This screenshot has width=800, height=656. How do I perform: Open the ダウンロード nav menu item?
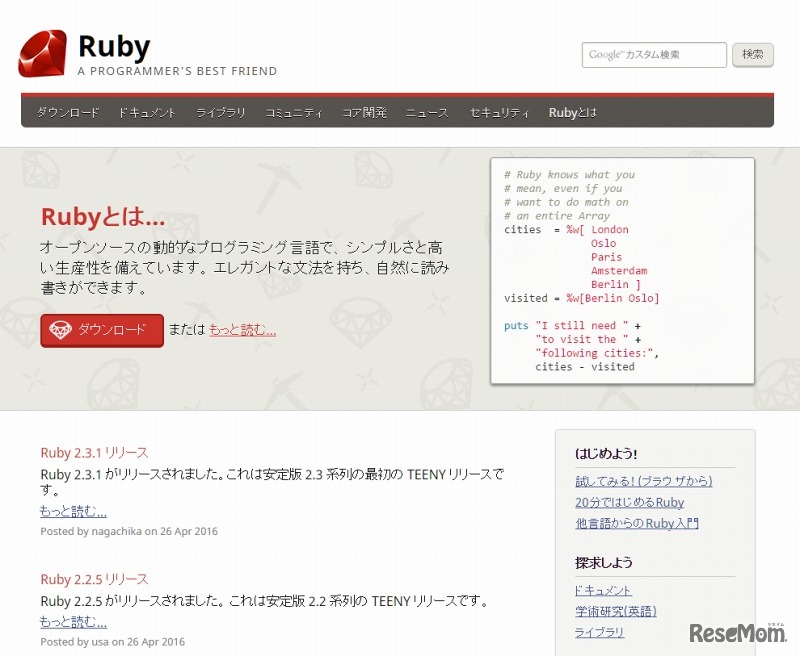[x=68, y=113]
